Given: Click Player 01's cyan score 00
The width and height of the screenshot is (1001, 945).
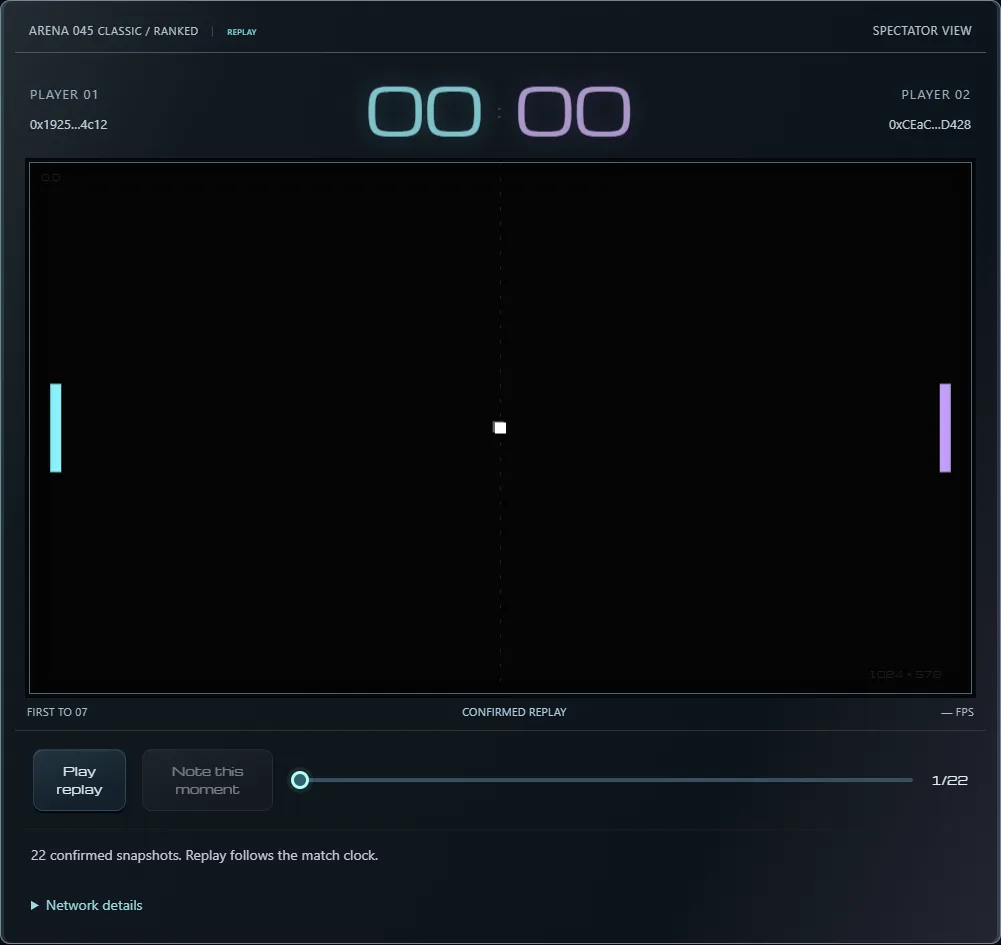Looking at the screenshot, I should [x=425, y=111].
